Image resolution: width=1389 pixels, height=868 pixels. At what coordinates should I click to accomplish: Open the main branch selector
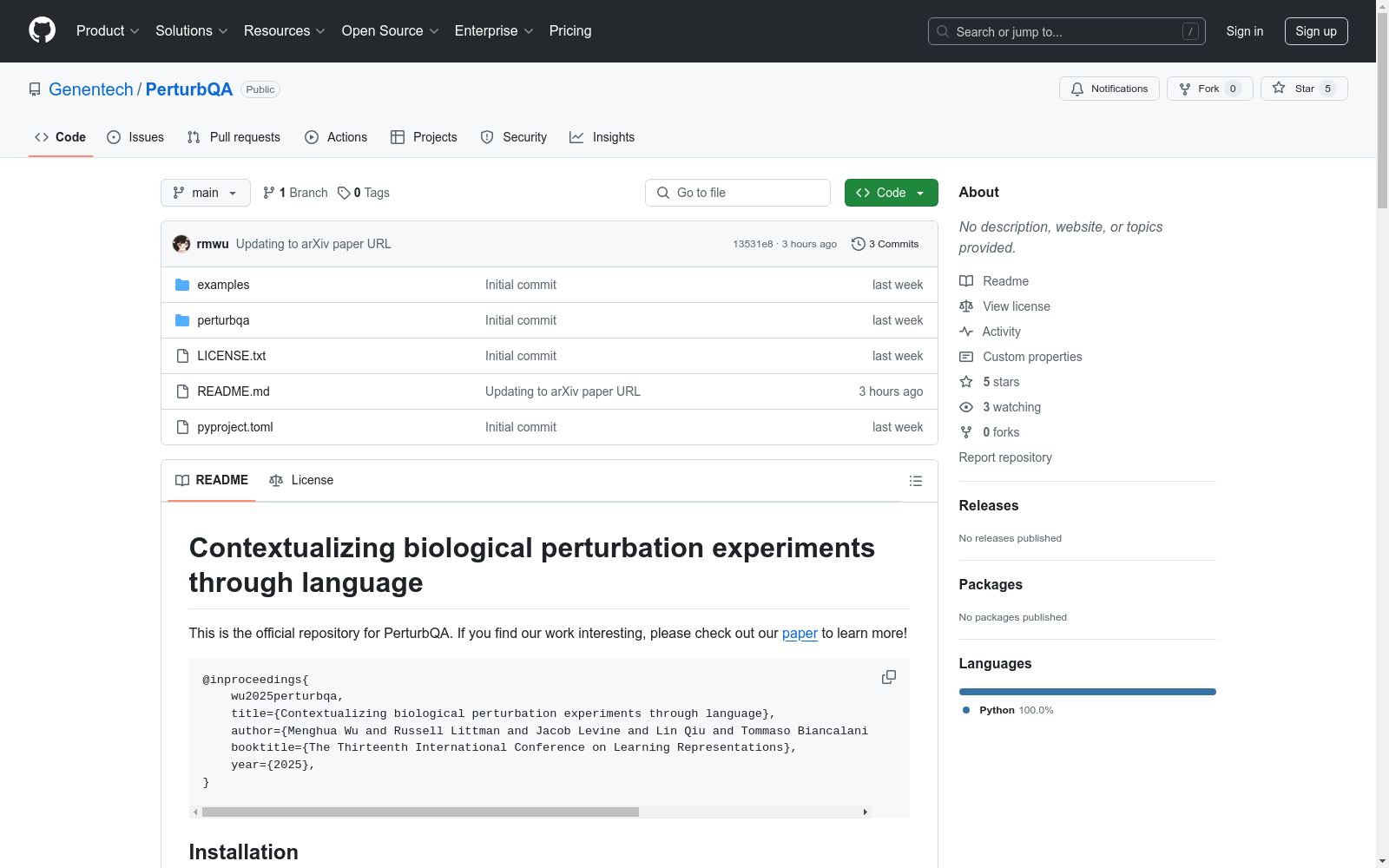click(206, 193)
